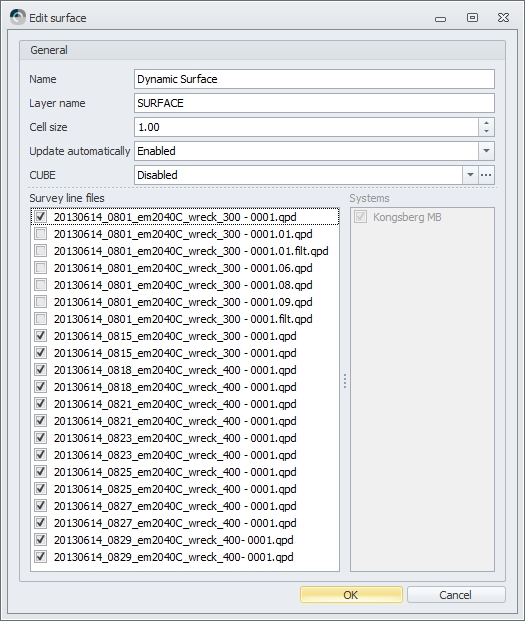Open the Update automatically dropdown
This screenshot has height=621, width=525.
(x=486, y=151)
